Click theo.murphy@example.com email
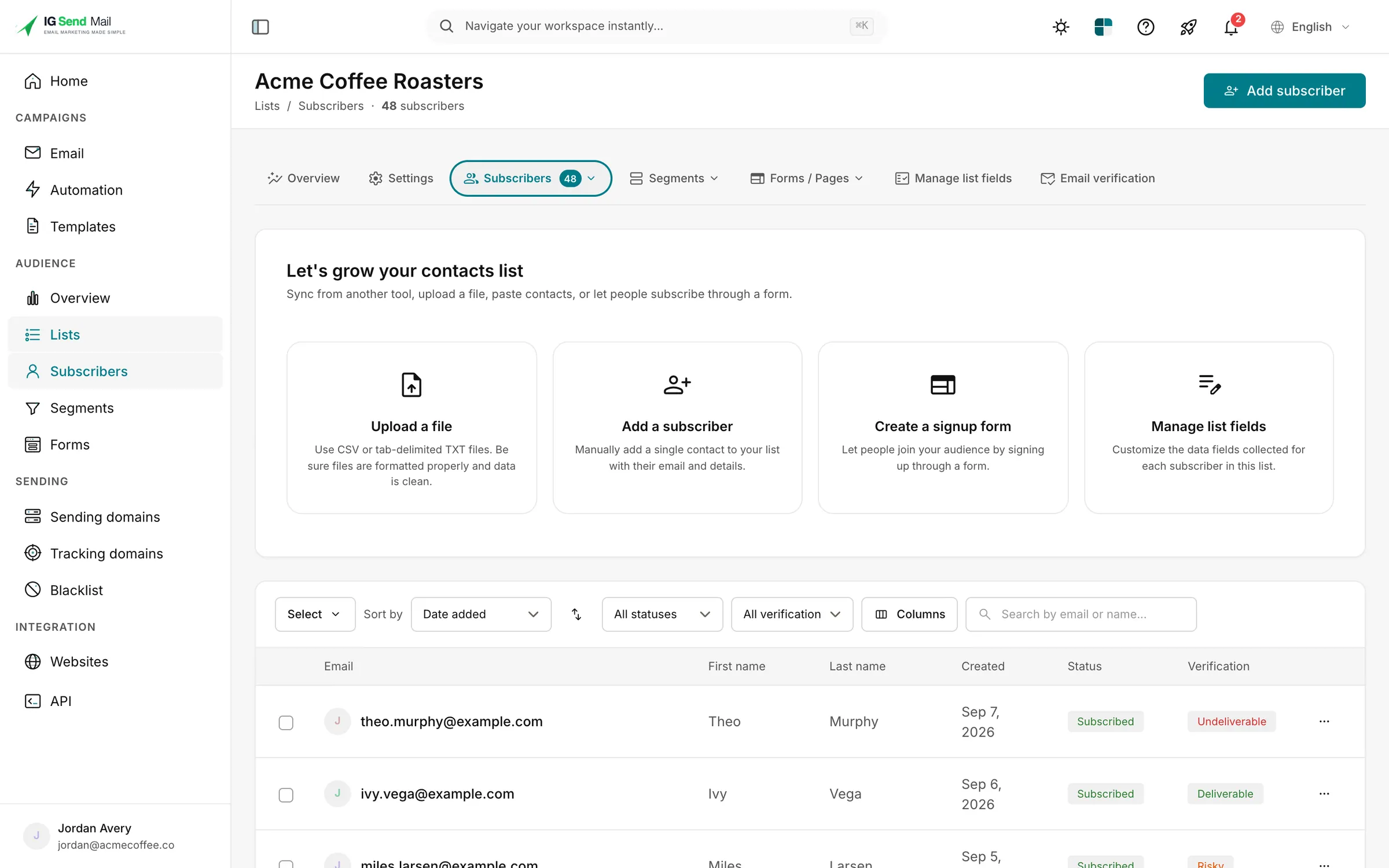Image resolution: width=1389 pixels, height=868 pixels. point(451,722)
